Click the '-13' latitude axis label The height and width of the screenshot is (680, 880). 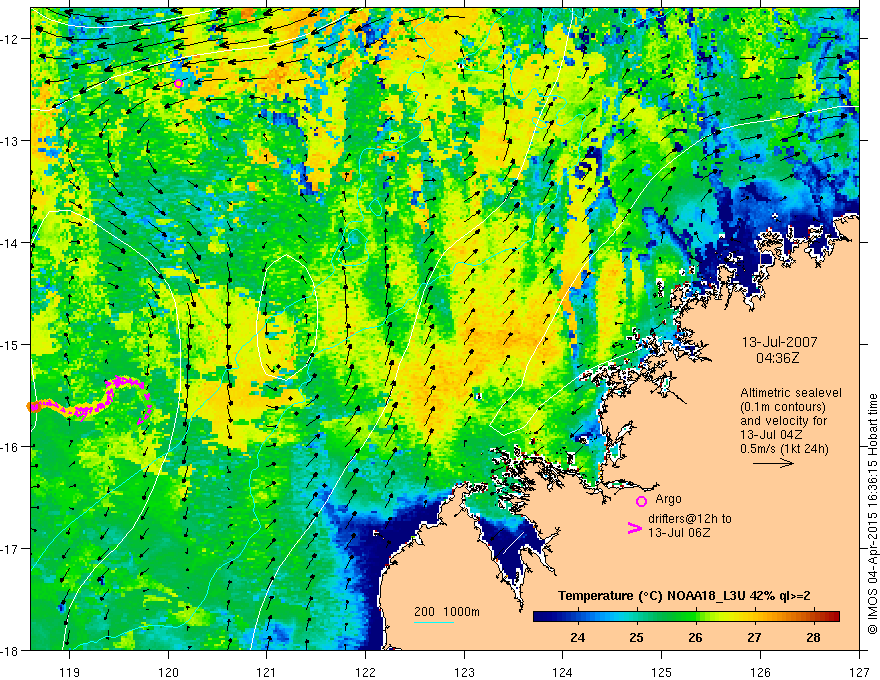coord(10,141)
